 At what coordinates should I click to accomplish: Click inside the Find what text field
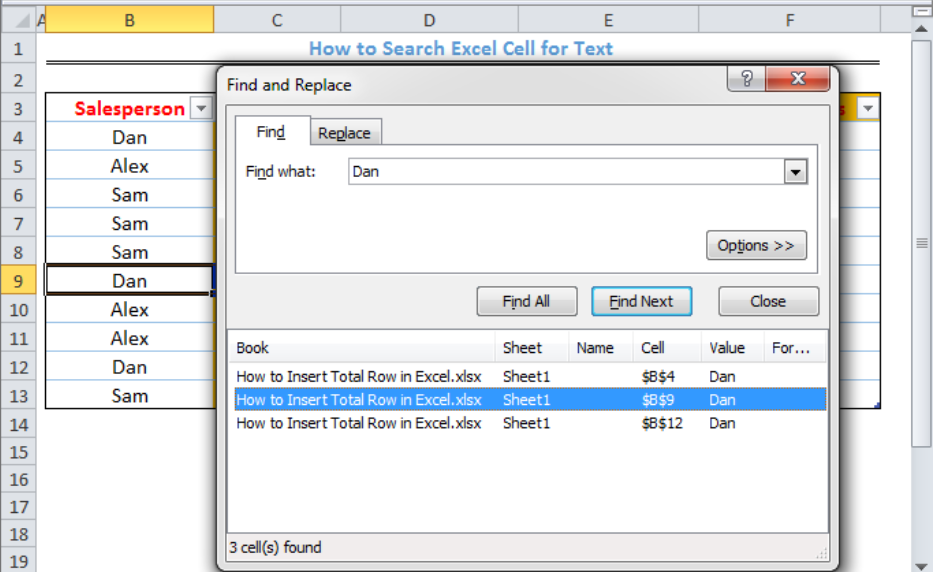coord(566,172)
